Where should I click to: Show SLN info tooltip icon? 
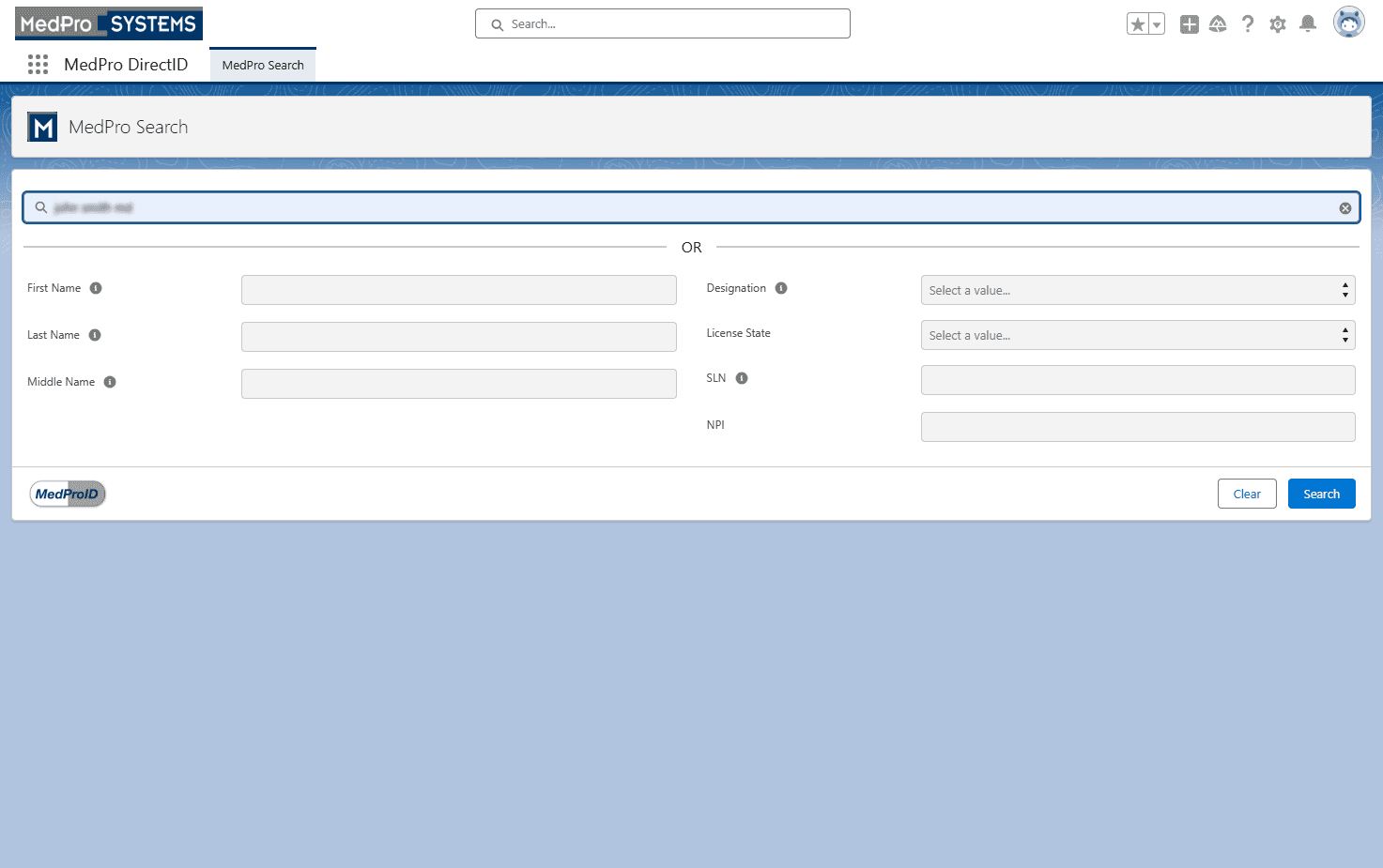pyautogui.click(x=742, y=378)
